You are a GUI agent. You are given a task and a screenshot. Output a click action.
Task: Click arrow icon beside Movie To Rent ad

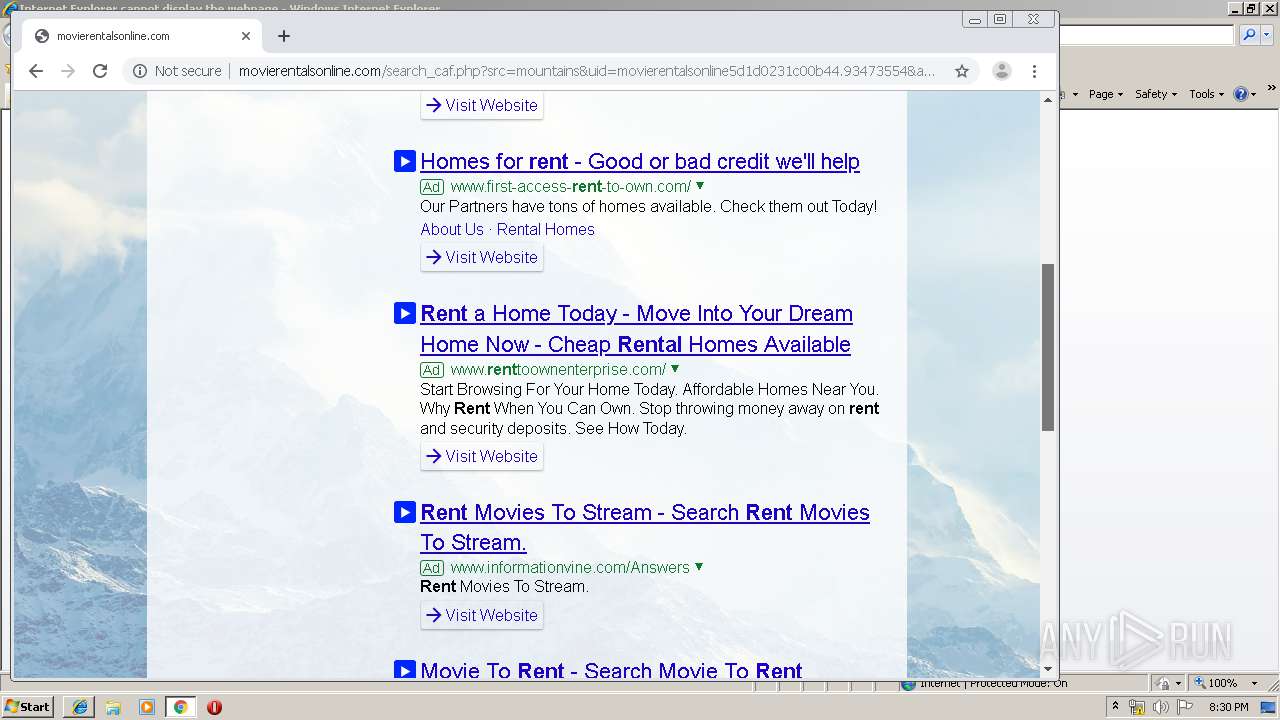(405, 670)
